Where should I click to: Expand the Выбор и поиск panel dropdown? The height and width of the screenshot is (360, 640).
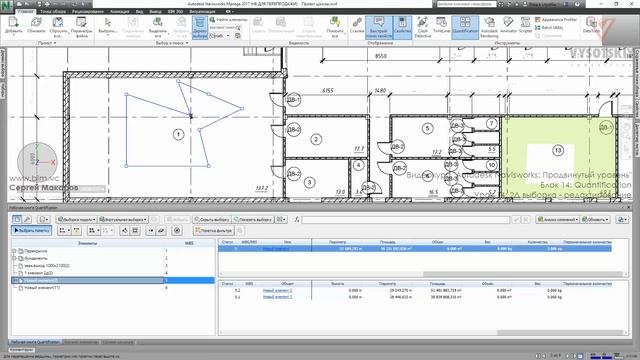click(x=172, y=43)
